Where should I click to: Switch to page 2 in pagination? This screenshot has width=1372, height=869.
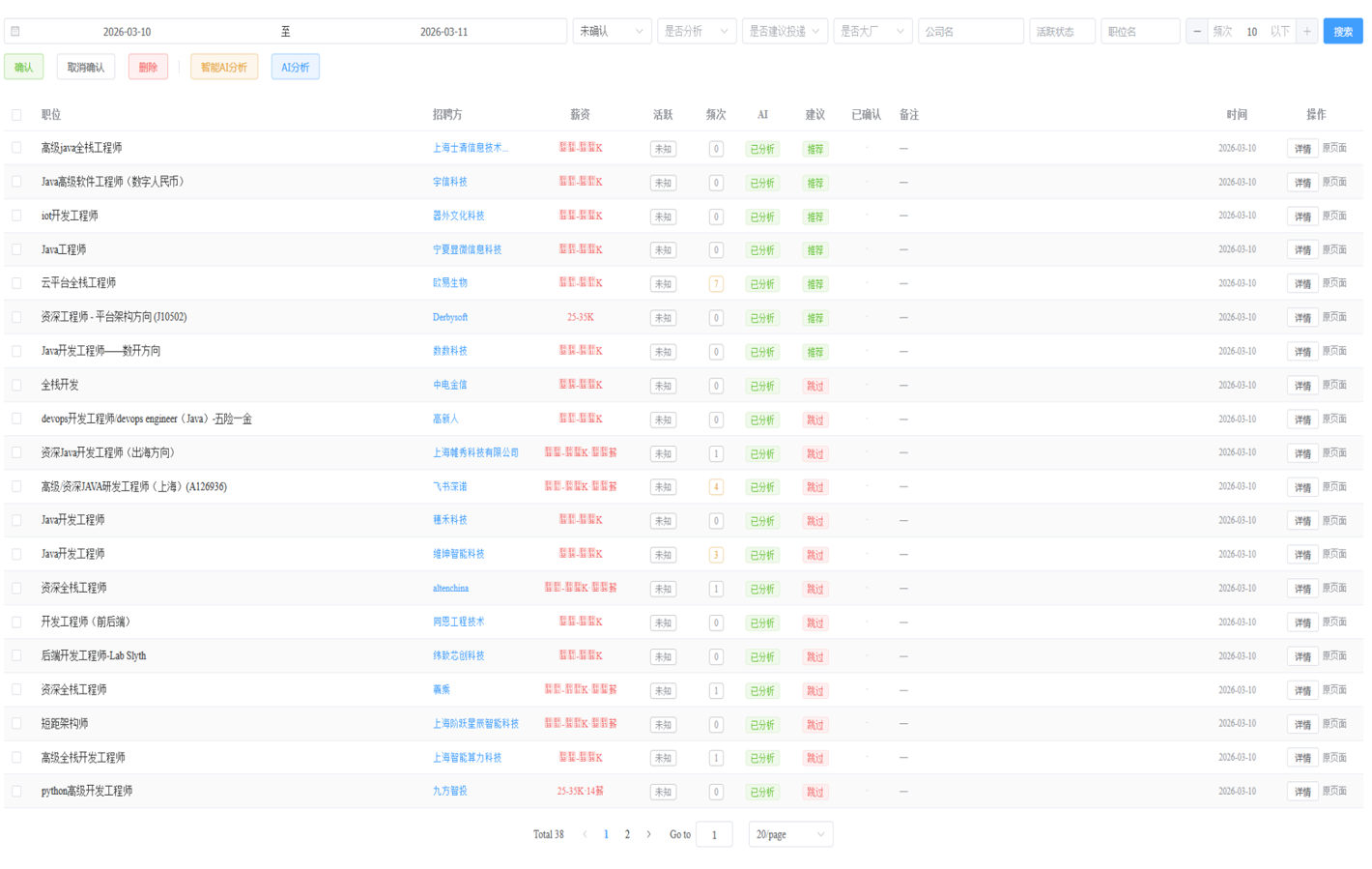(627, 834)
